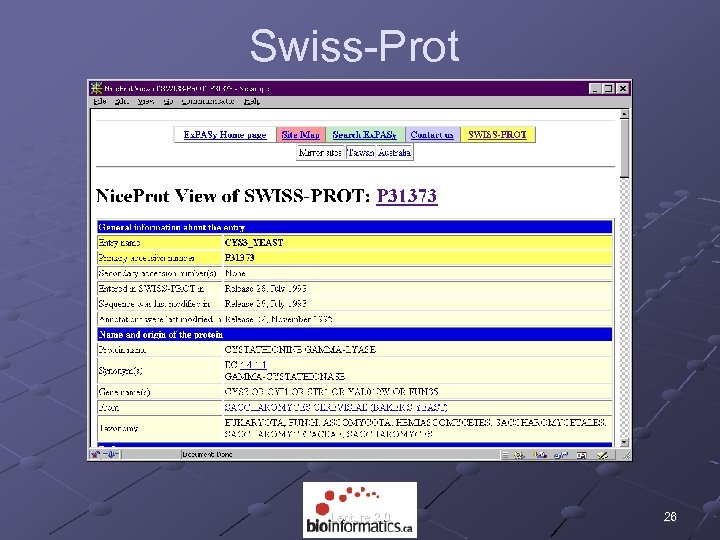Viewport: 720px width, 540px height.
Task: Click the Netscape window title bar icon
Action: coord(96,88)
